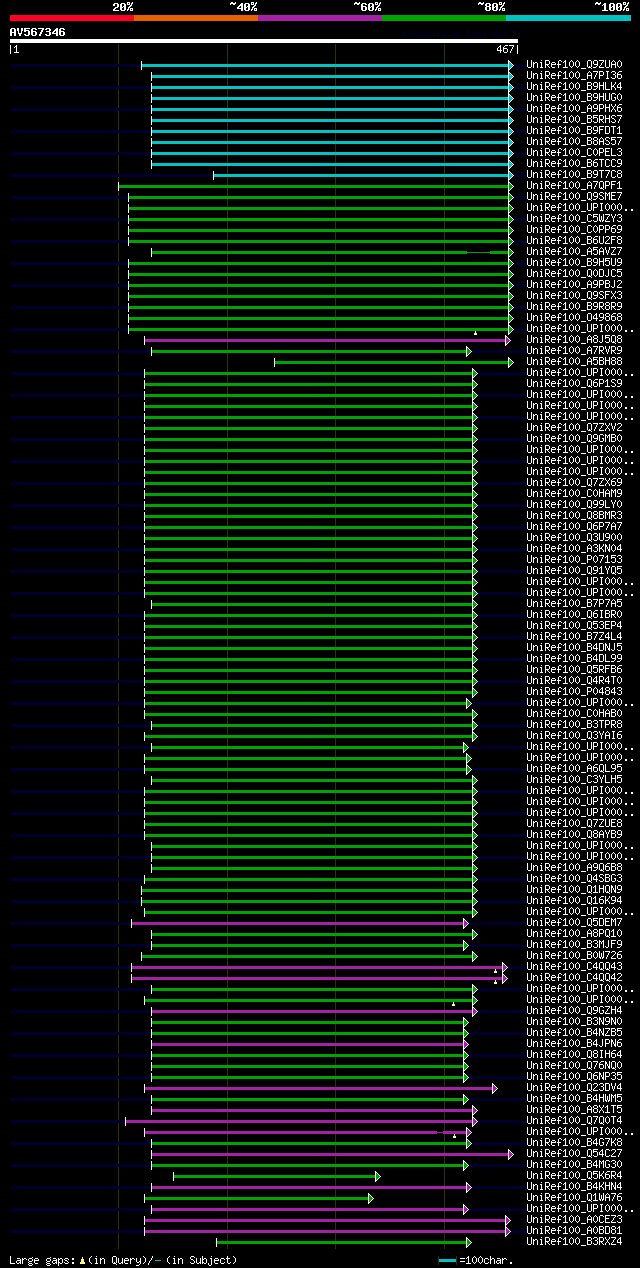Click the white query ruler bar from 1 to 467
Screen dimensions: 640x1268
(263, 41)
